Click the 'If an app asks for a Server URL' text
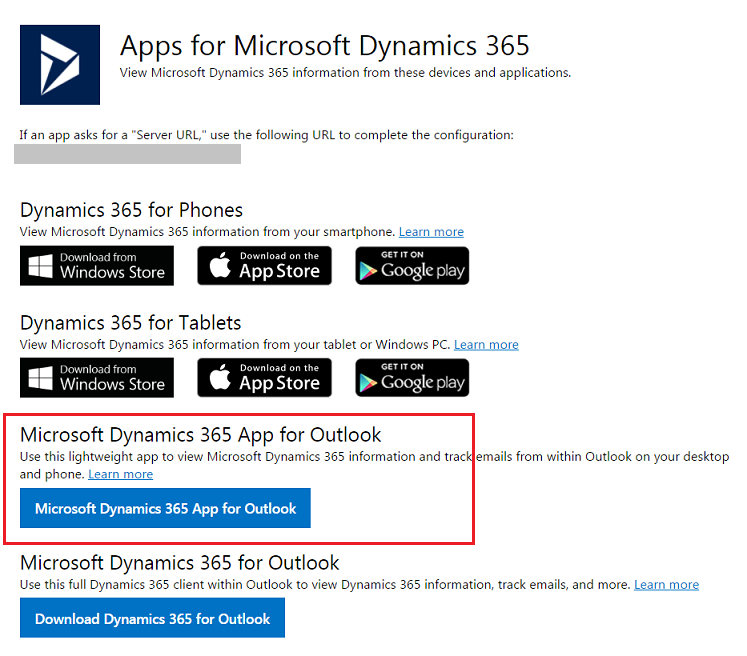Viewport: 747px width, 656px height. point(266,135)
